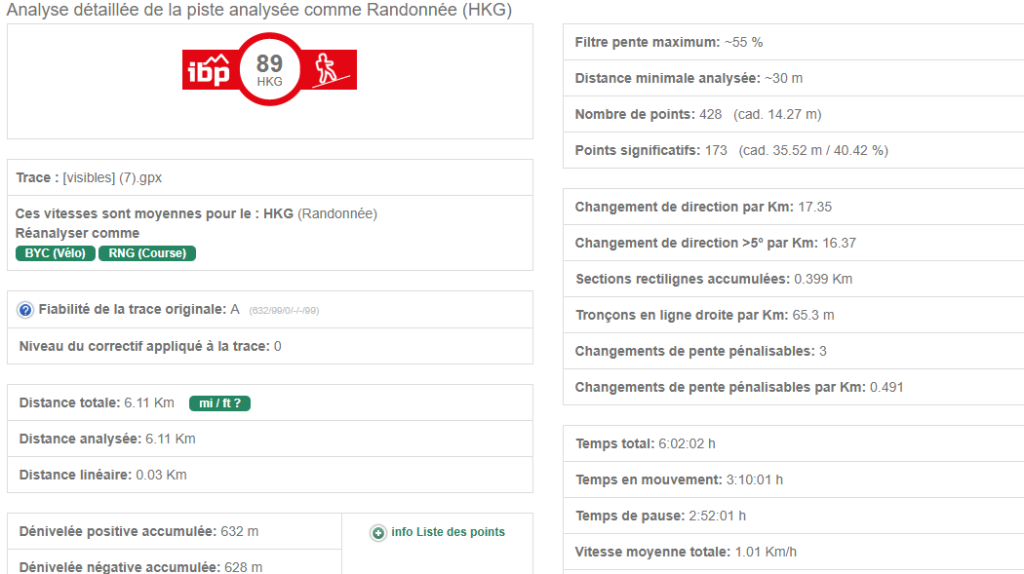This screenshot has width=1024, height=574.
Task: Click the hiker icon on the IBP badge
Action: click(x=328, y=70)
